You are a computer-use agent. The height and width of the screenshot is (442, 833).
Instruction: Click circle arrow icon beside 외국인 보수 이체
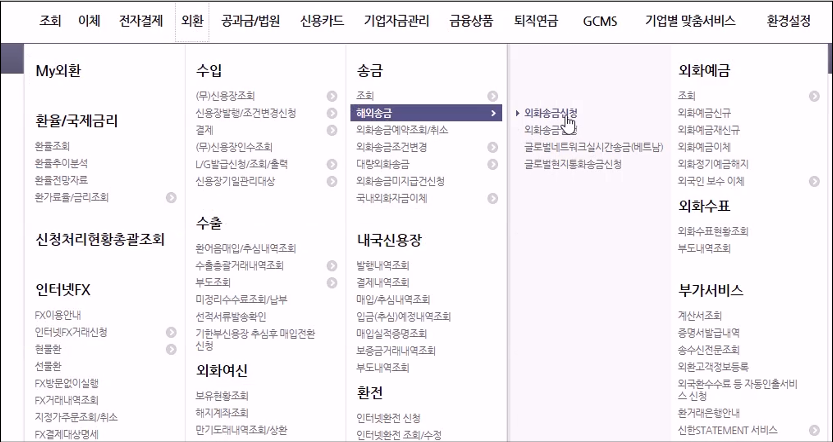[x=814, y=181]
